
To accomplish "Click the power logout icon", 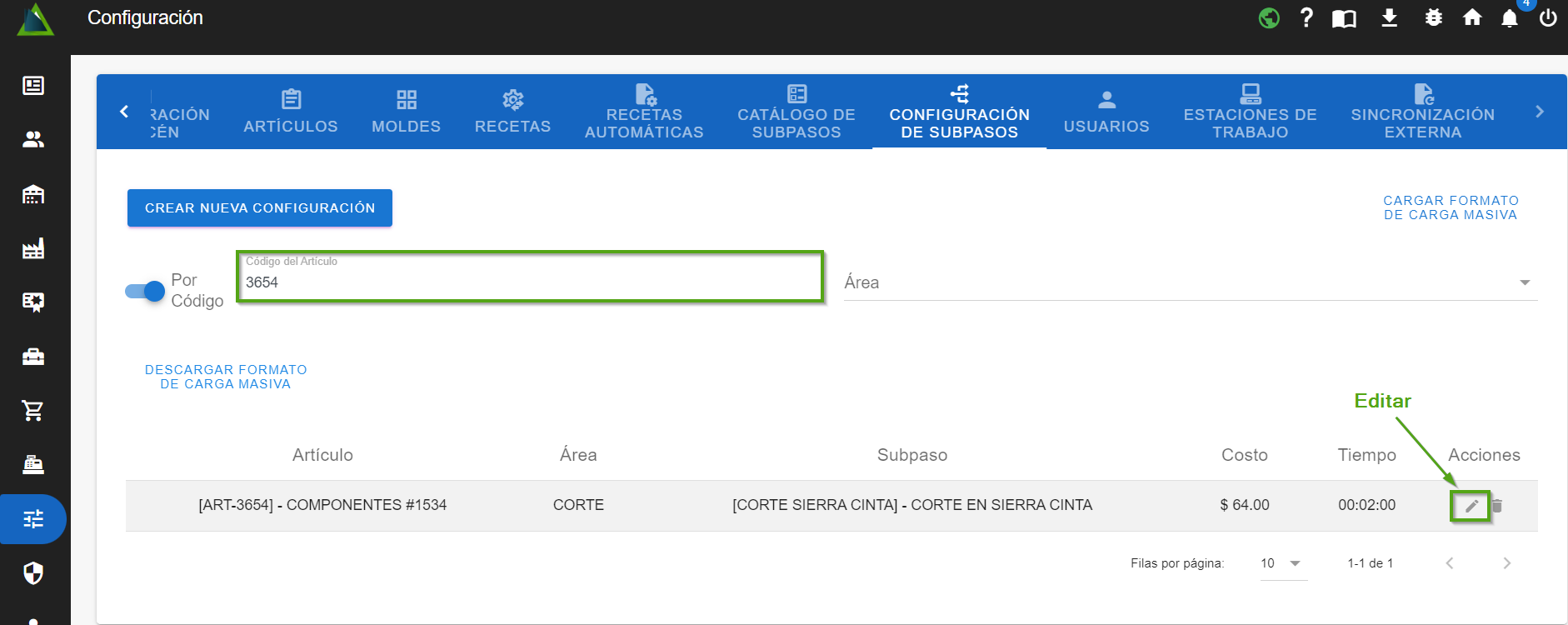I will [1548, 18].
